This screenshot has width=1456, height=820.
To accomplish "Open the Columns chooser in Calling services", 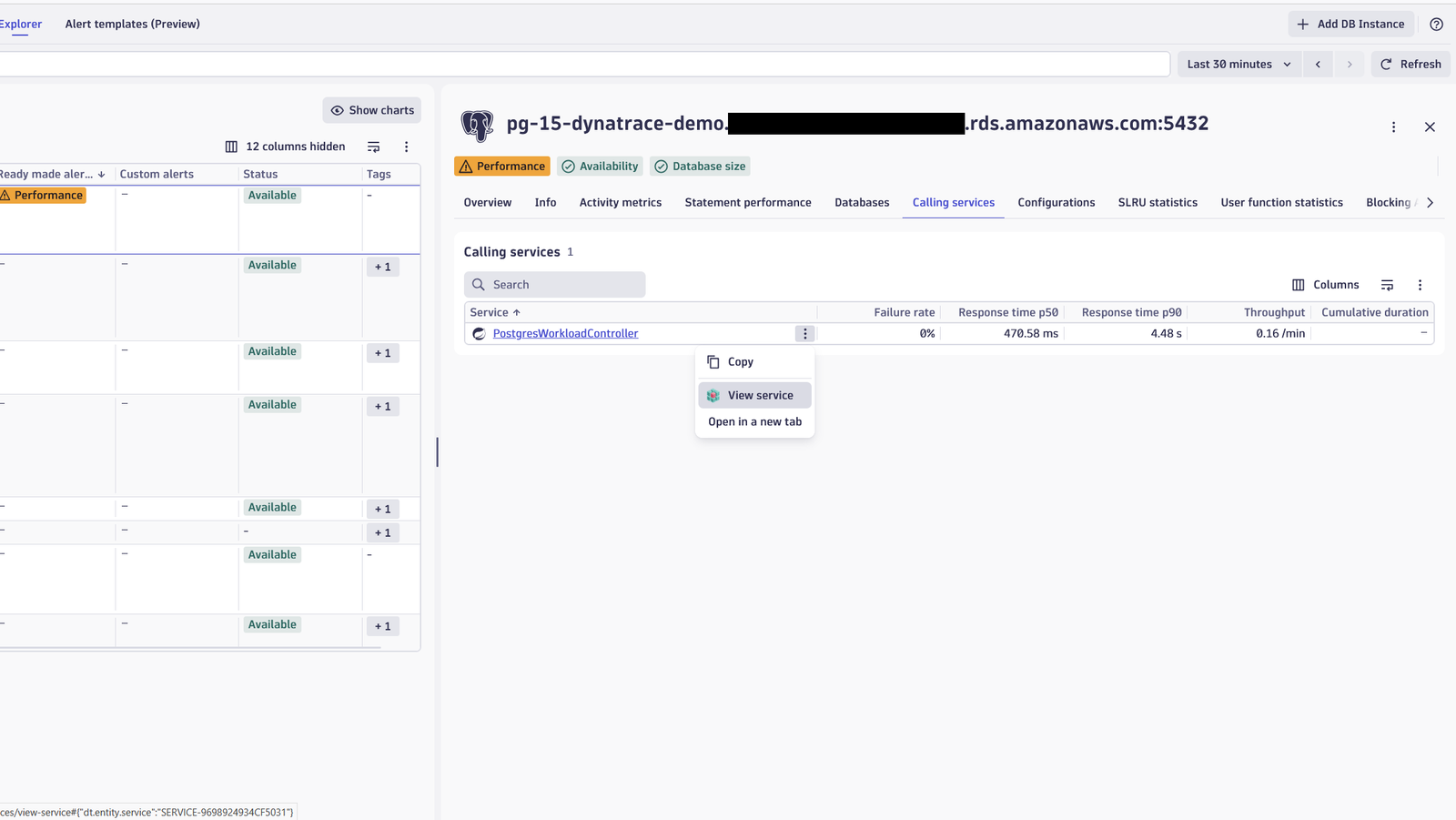I will pos(1326,285).
